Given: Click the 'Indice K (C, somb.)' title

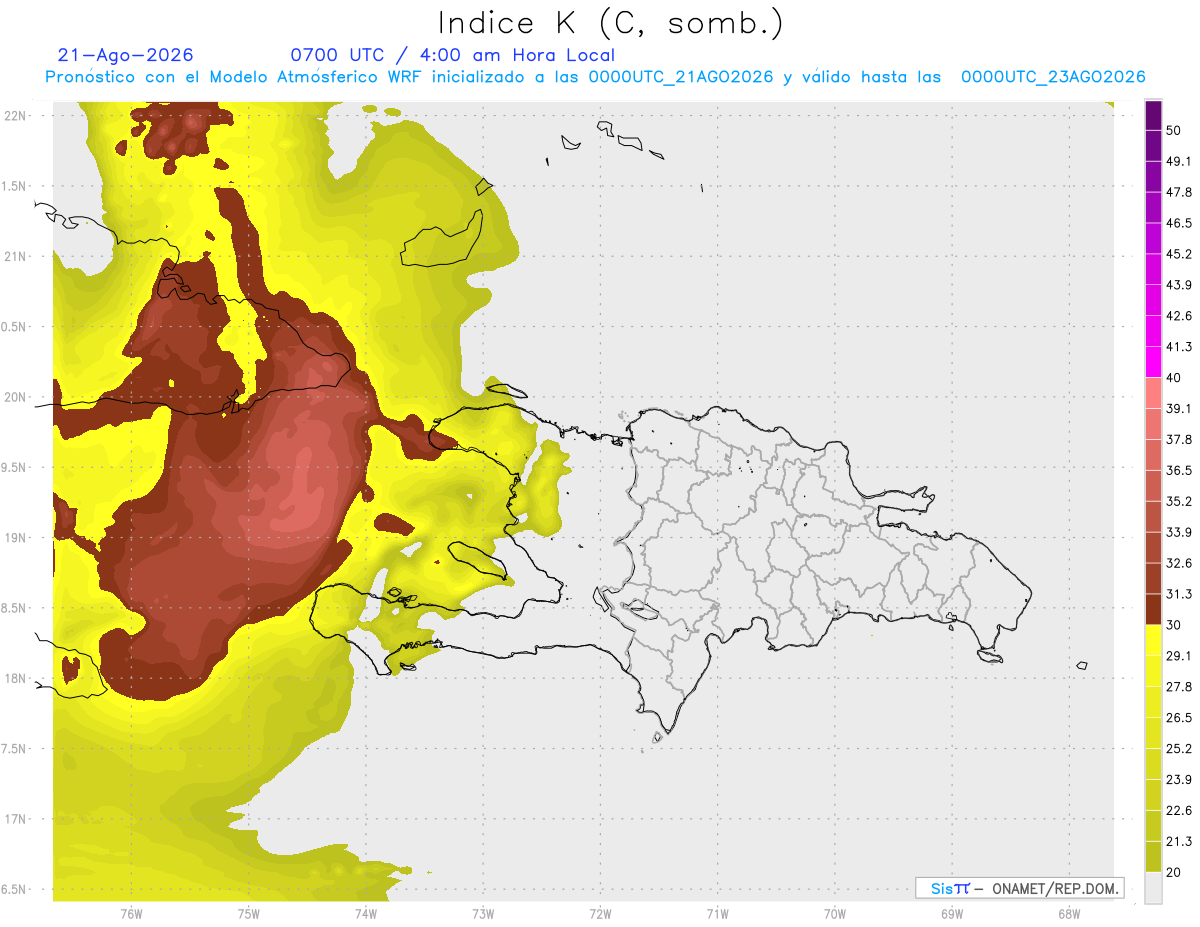Looking at the screenshot, I should pyautogui.click(x=610, y=23).
